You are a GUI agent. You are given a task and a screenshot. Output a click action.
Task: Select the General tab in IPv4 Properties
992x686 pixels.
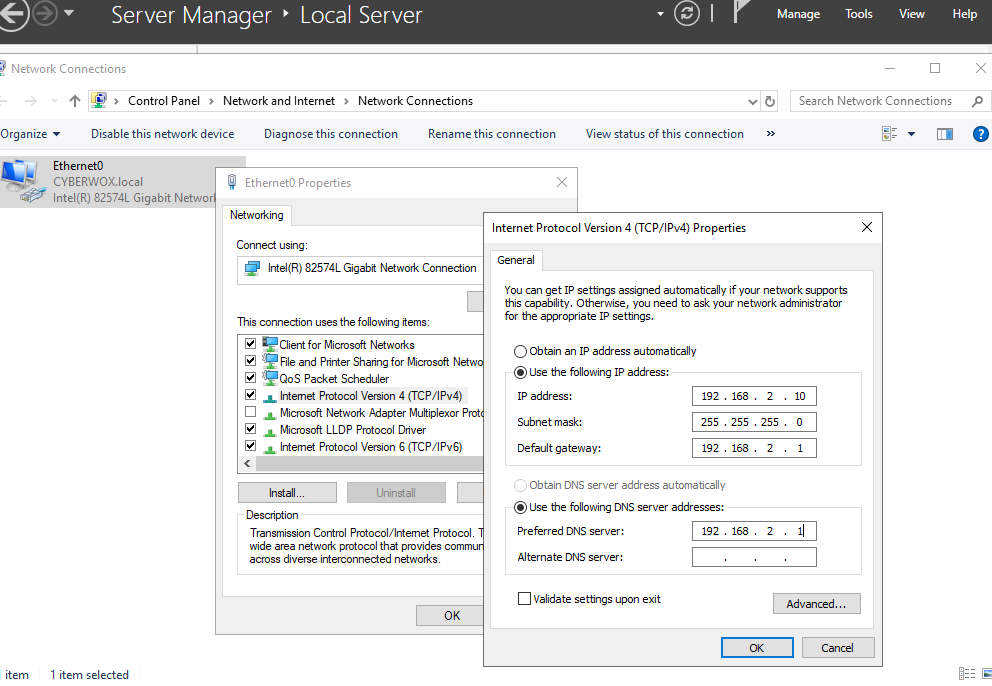(x=516, y=260)
